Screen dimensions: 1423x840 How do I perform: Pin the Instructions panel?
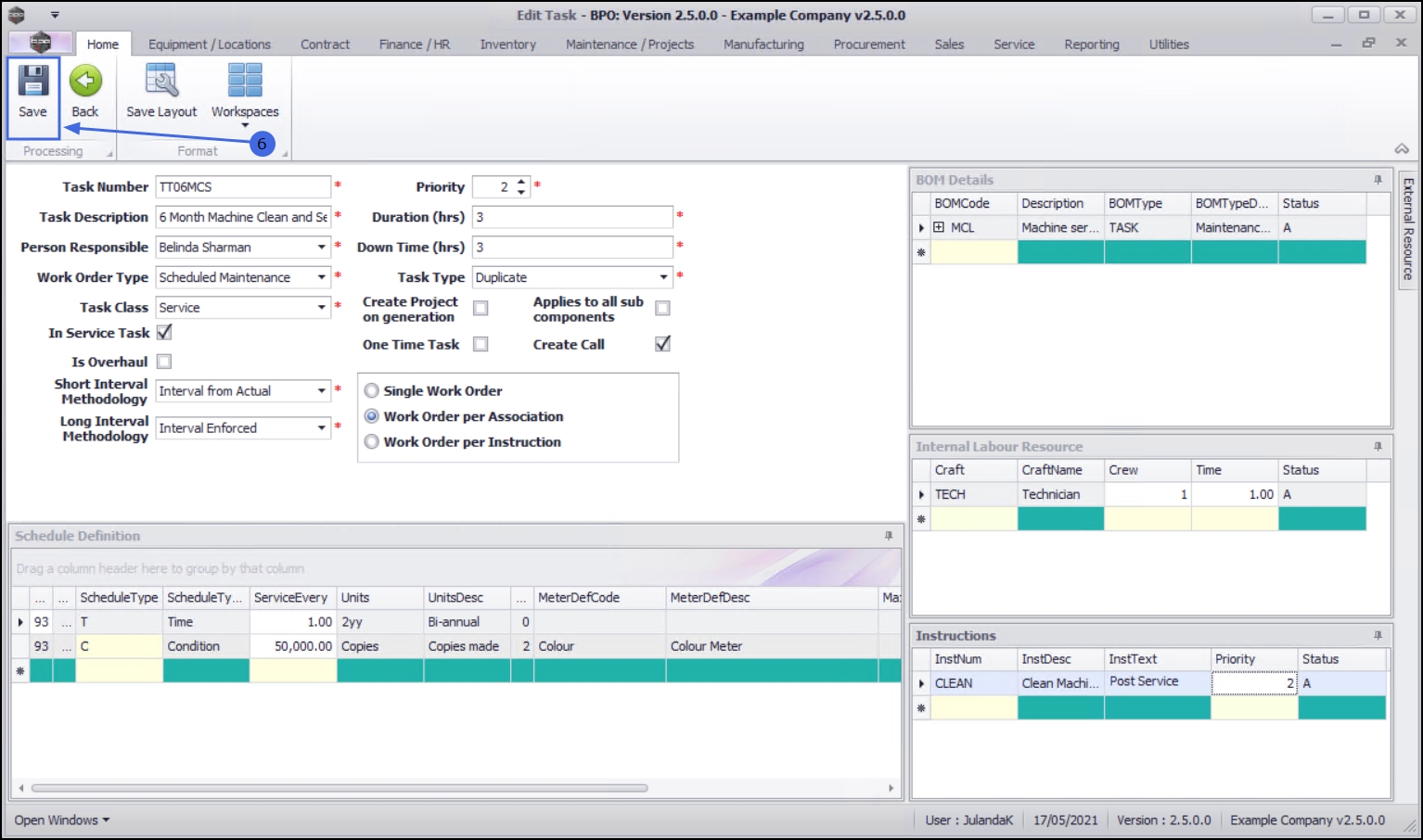tap(1378, 636)
